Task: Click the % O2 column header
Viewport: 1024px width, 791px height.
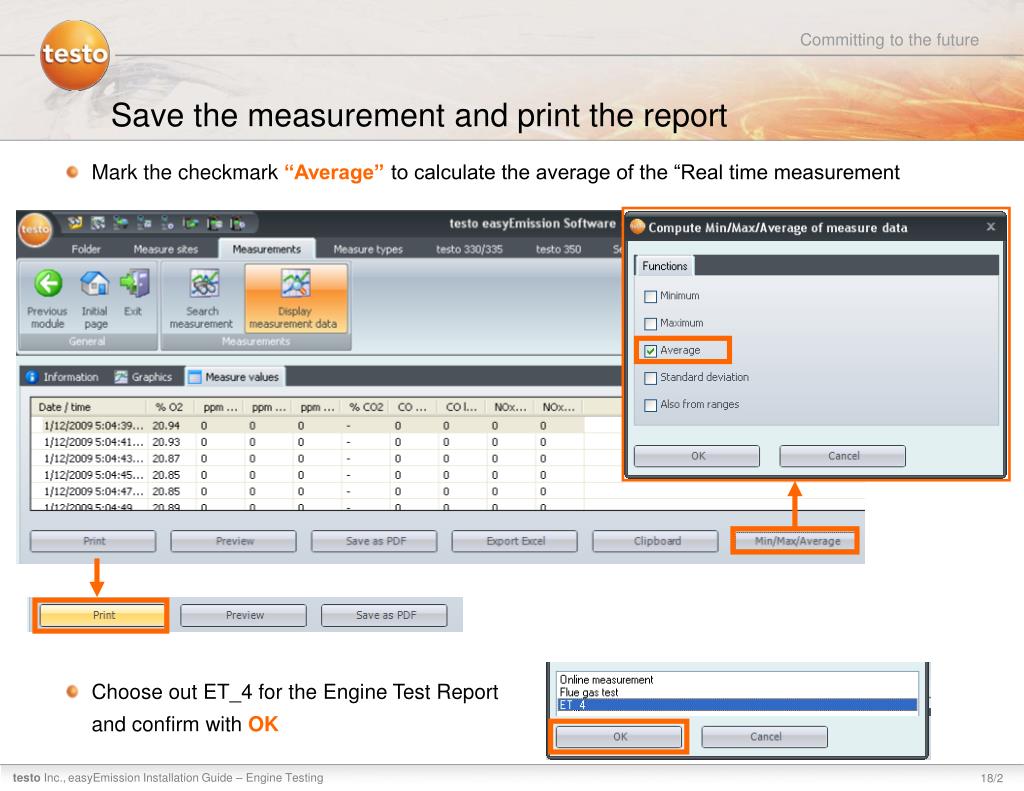Action: 171,407
